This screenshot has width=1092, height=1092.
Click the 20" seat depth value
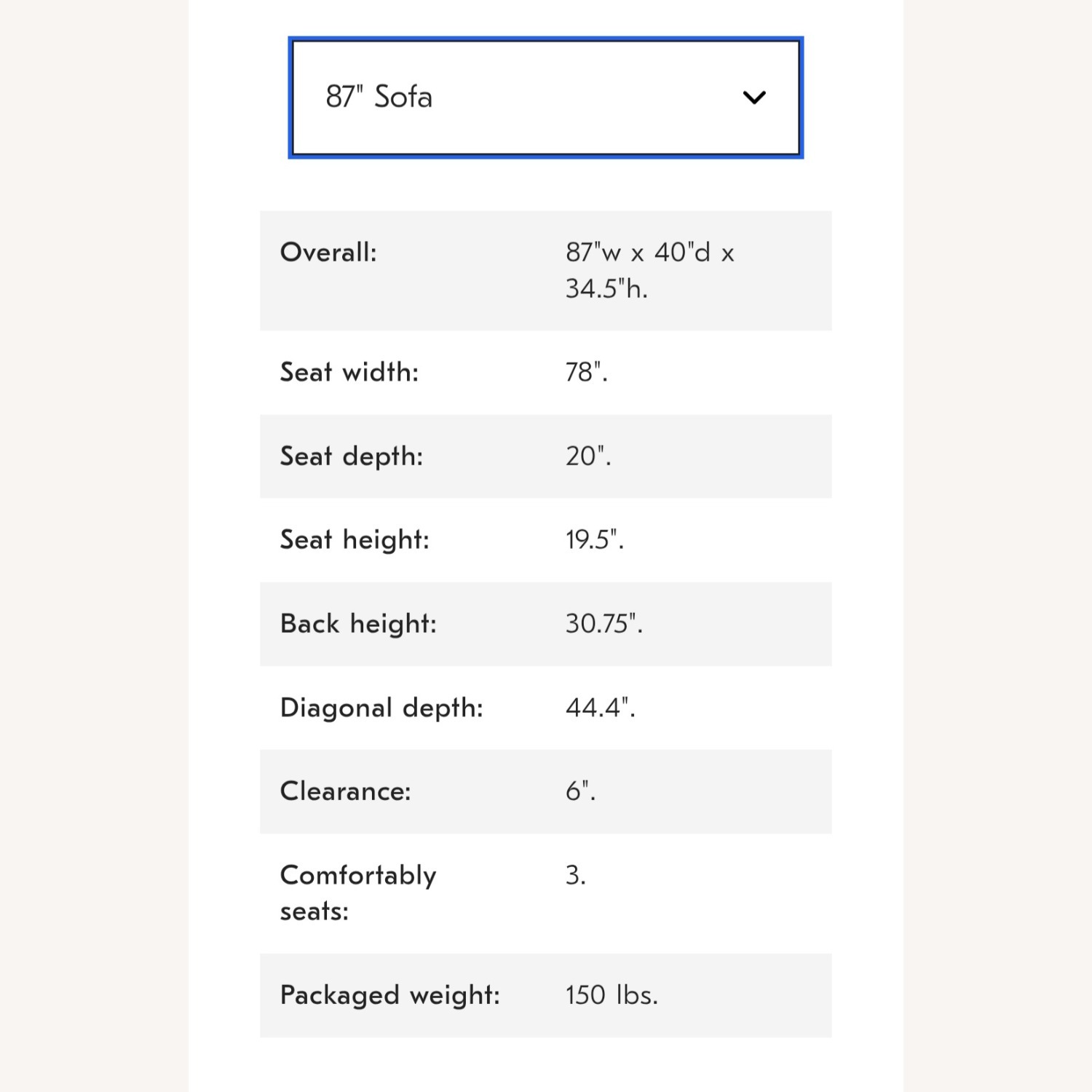(588, 456)
